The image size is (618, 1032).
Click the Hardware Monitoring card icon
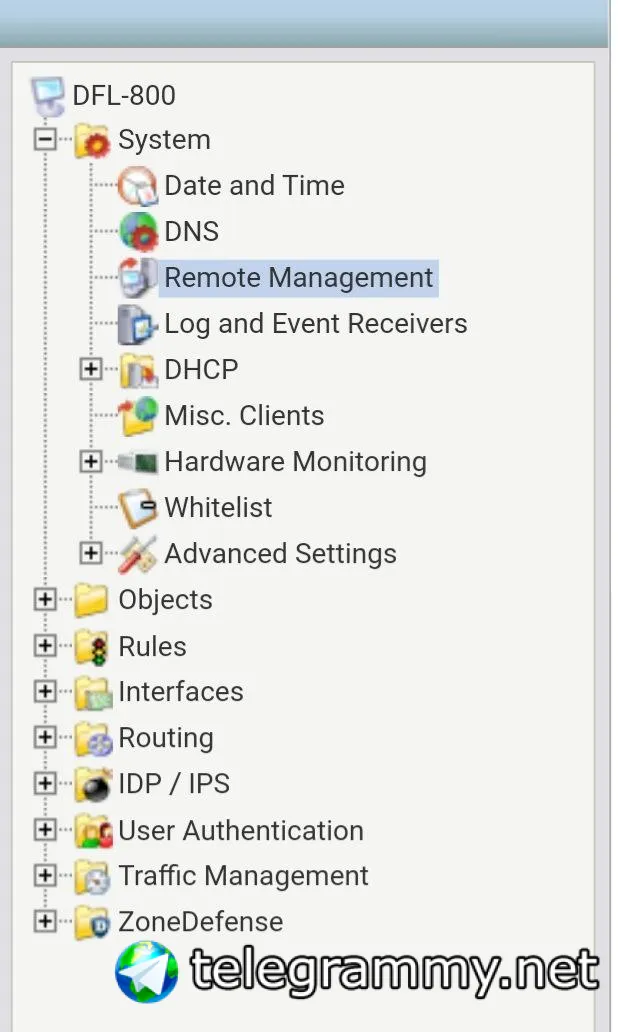(138, 462)
